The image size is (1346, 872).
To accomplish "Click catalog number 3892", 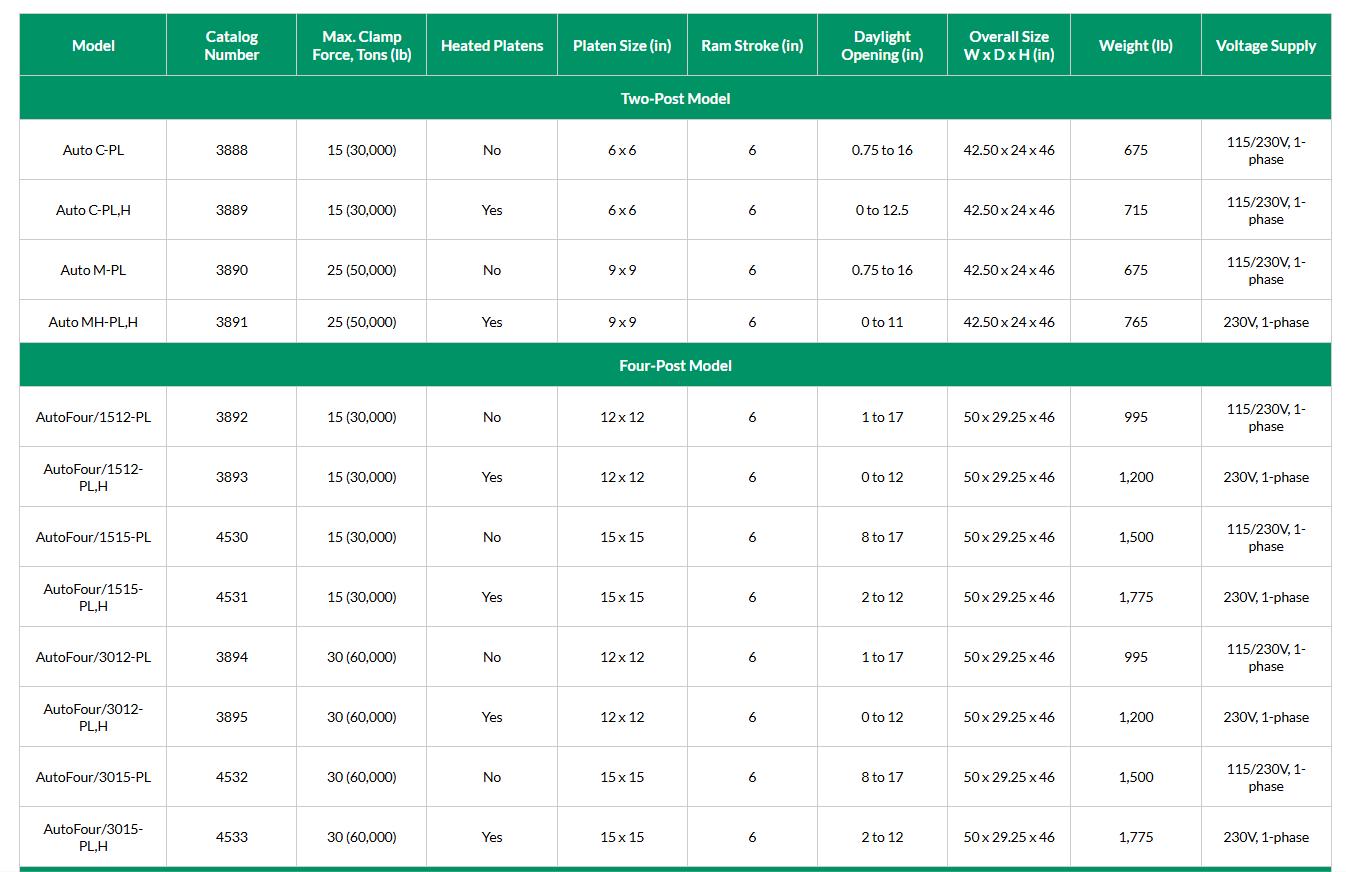I will pyautogui.click(x=232, y=417).
